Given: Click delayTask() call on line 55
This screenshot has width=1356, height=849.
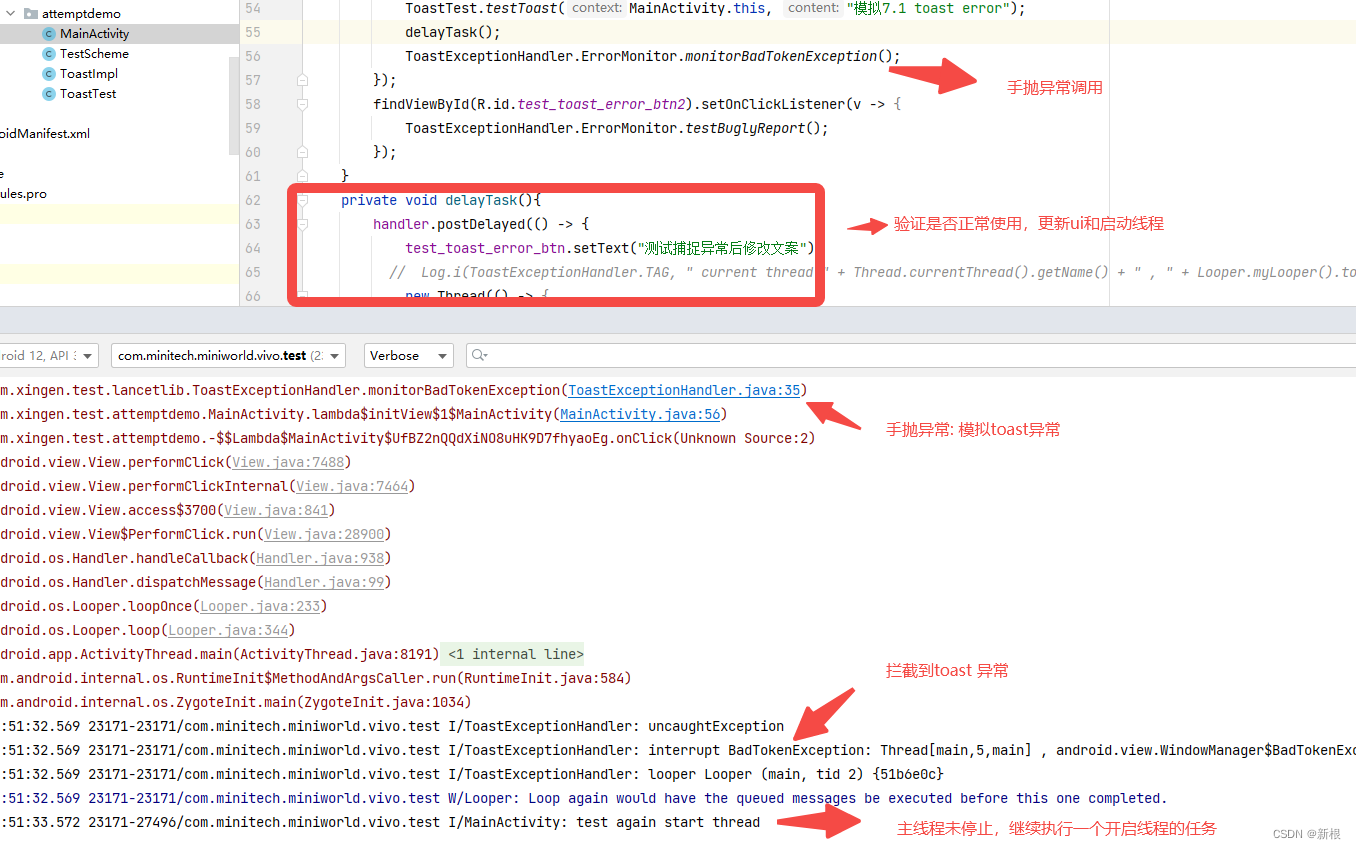Looking at the screenshot, I should pyautogui.click(x=453, y=32).
